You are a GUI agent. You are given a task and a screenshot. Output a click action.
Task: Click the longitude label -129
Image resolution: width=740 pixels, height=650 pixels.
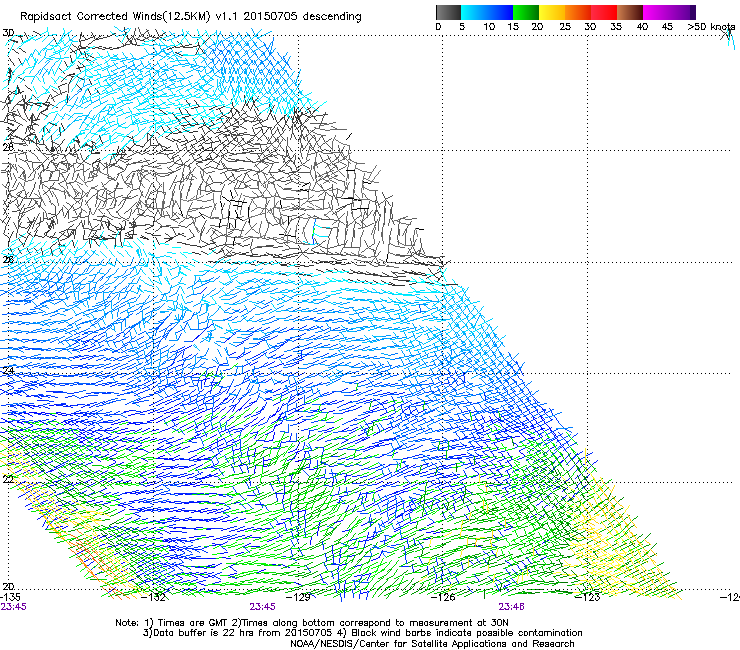click(299, 597)
